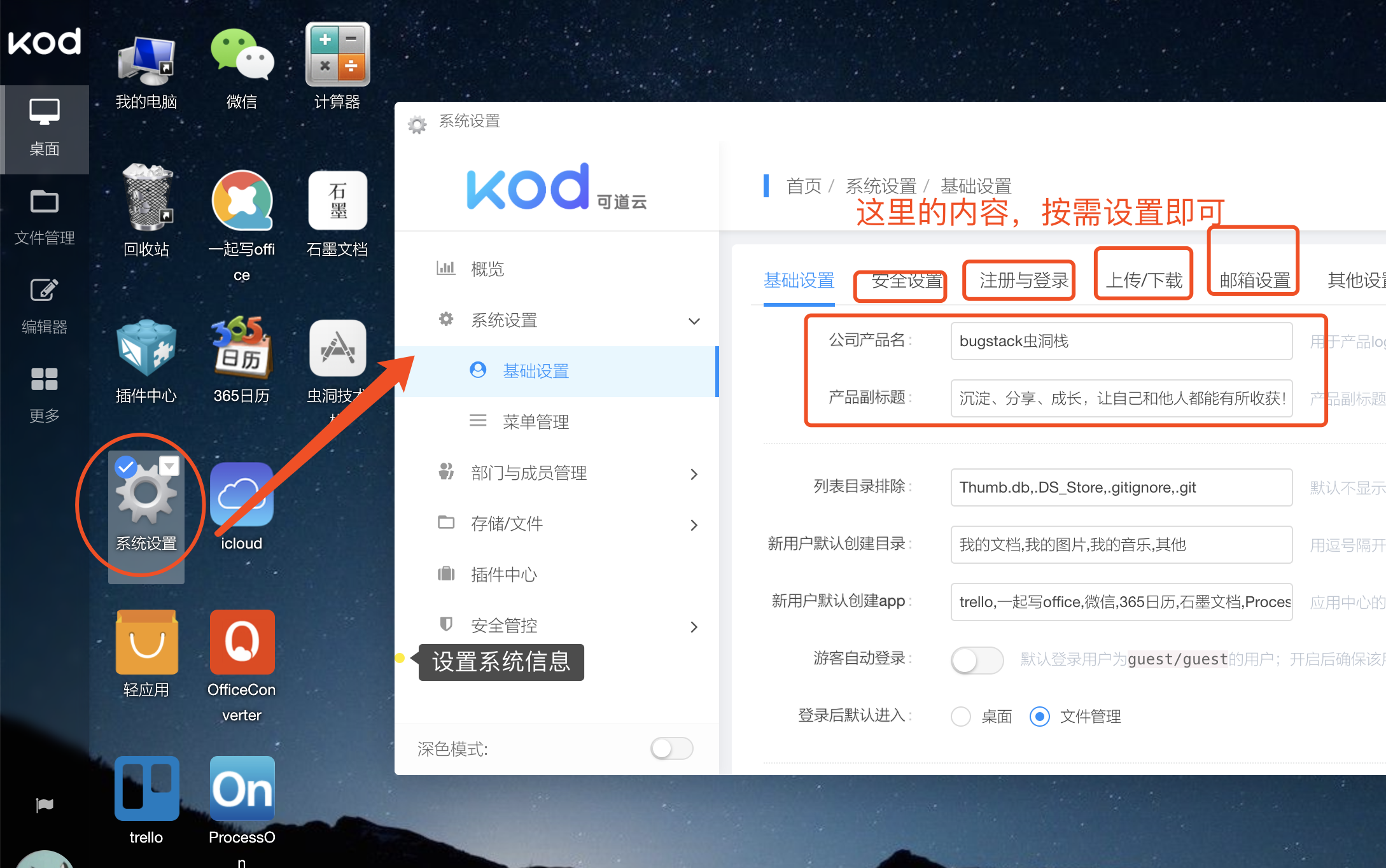Select the Desktop radio option
The height and width of the screenshot is (868, 1386).
[x=961, y=717]
